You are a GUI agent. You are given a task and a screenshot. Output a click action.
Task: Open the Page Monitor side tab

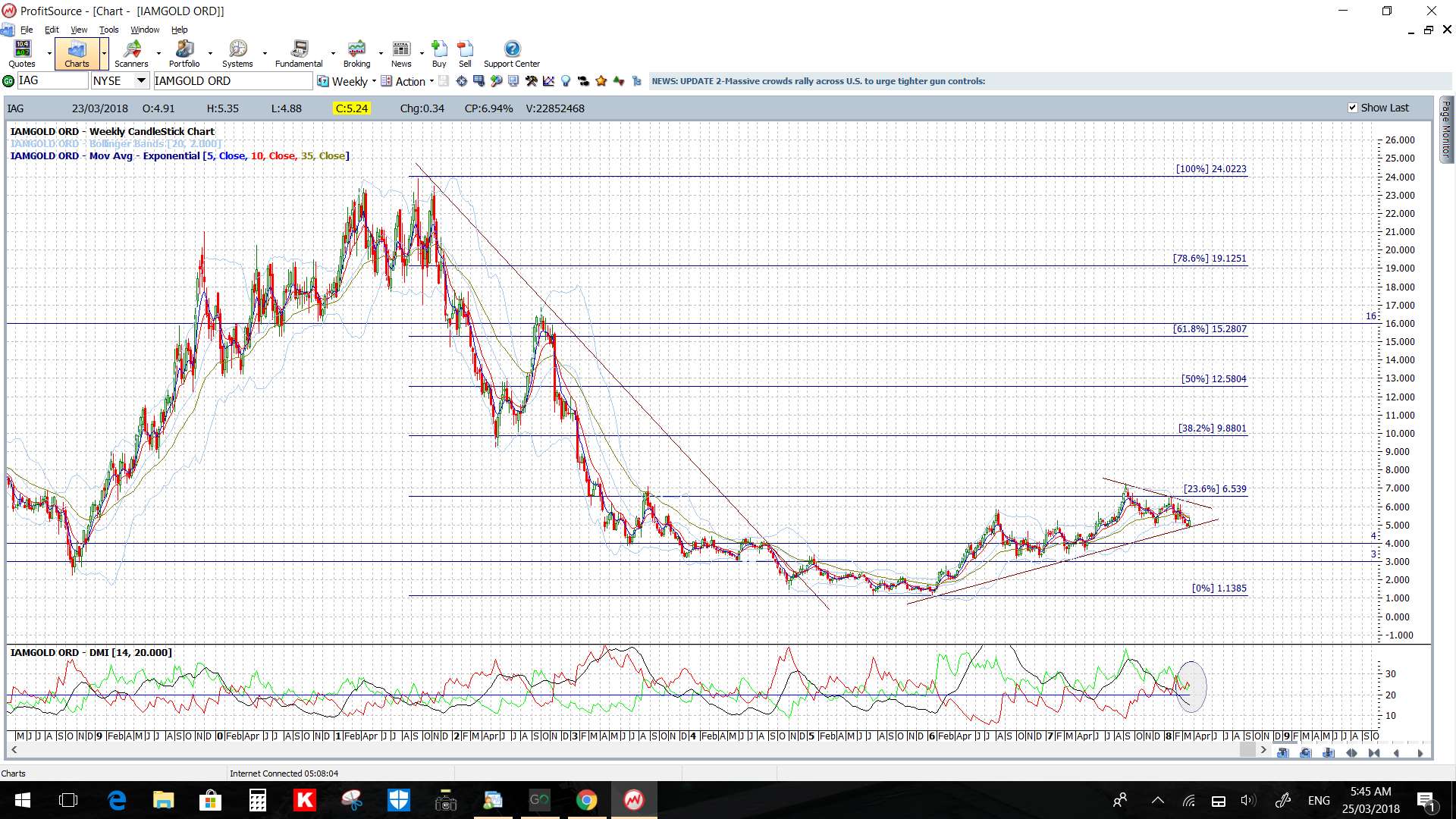tap(1446, 129)
